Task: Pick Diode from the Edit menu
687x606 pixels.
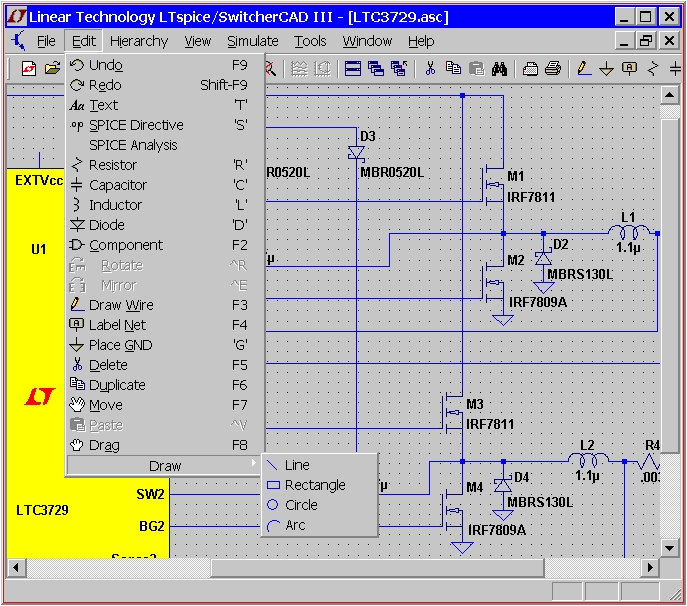Action: coord(165,225)
